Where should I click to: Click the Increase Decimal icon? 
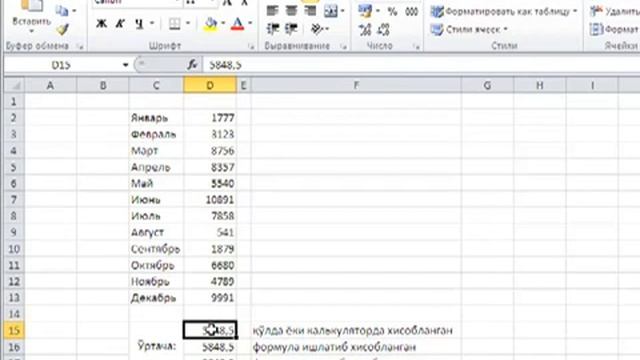tap(365, 29)
